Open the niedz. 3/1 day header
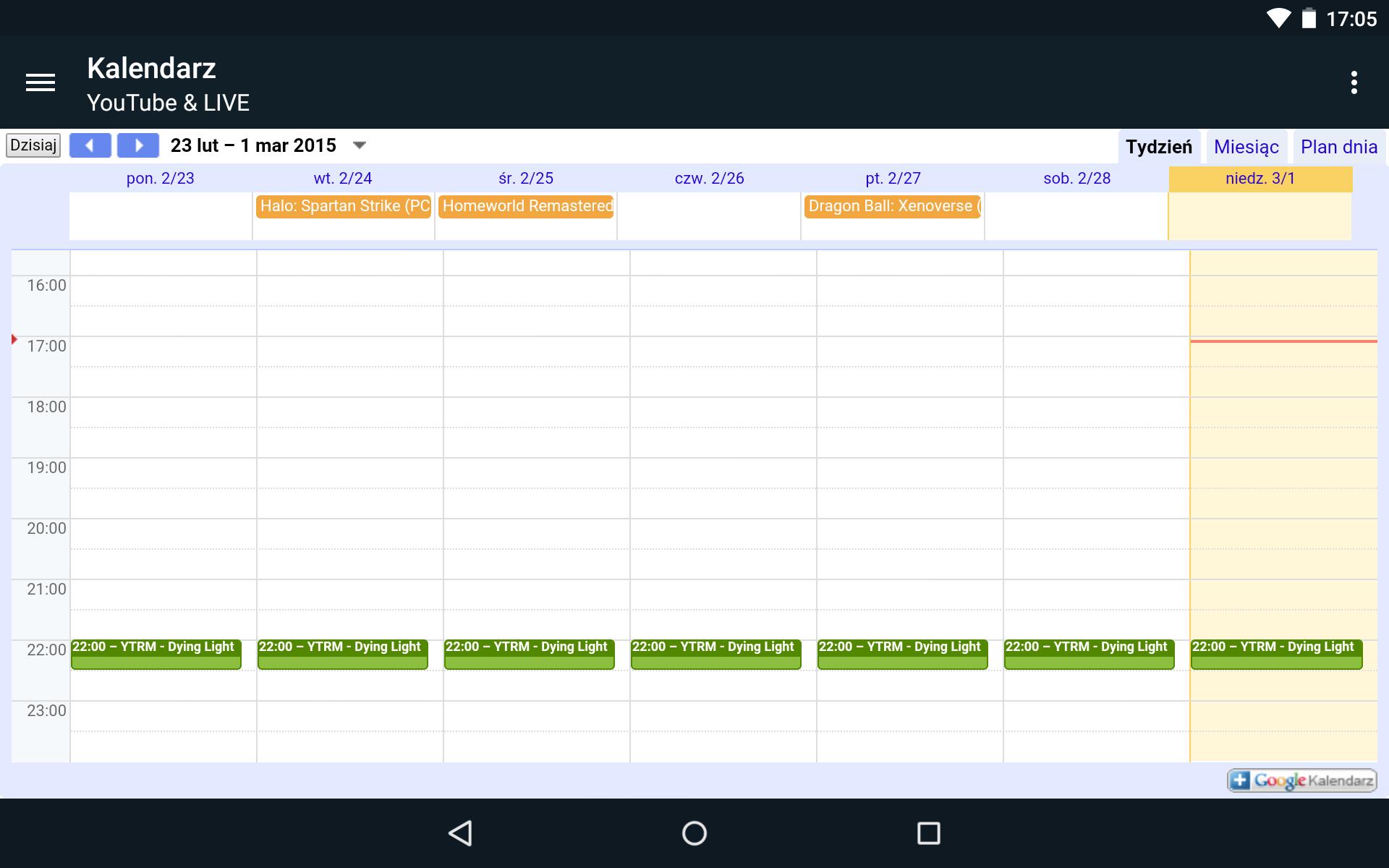 [1260, 179]
